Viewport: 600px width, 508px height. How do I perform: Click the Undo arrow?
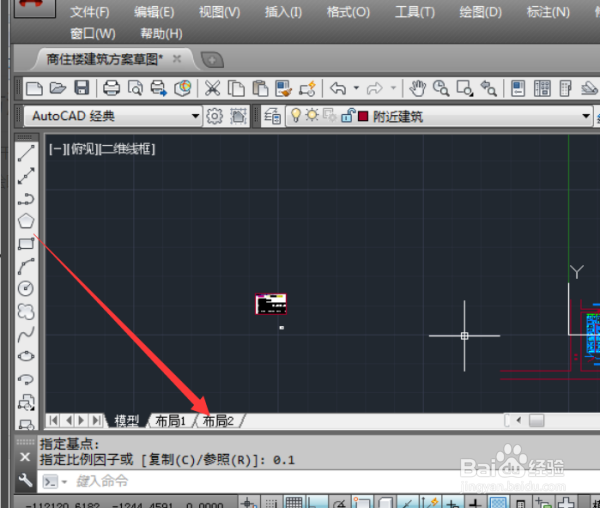point(338,88)
